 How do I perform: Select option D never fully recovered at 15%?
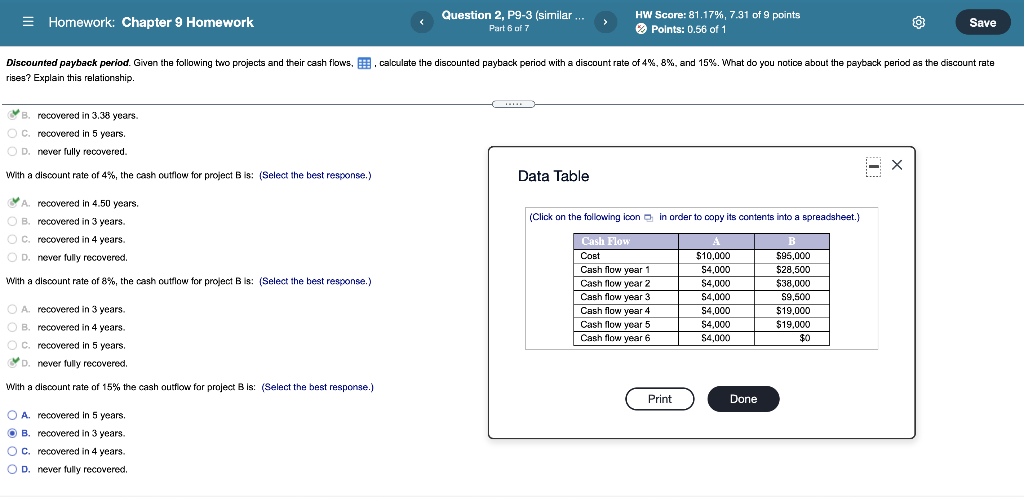12,469
